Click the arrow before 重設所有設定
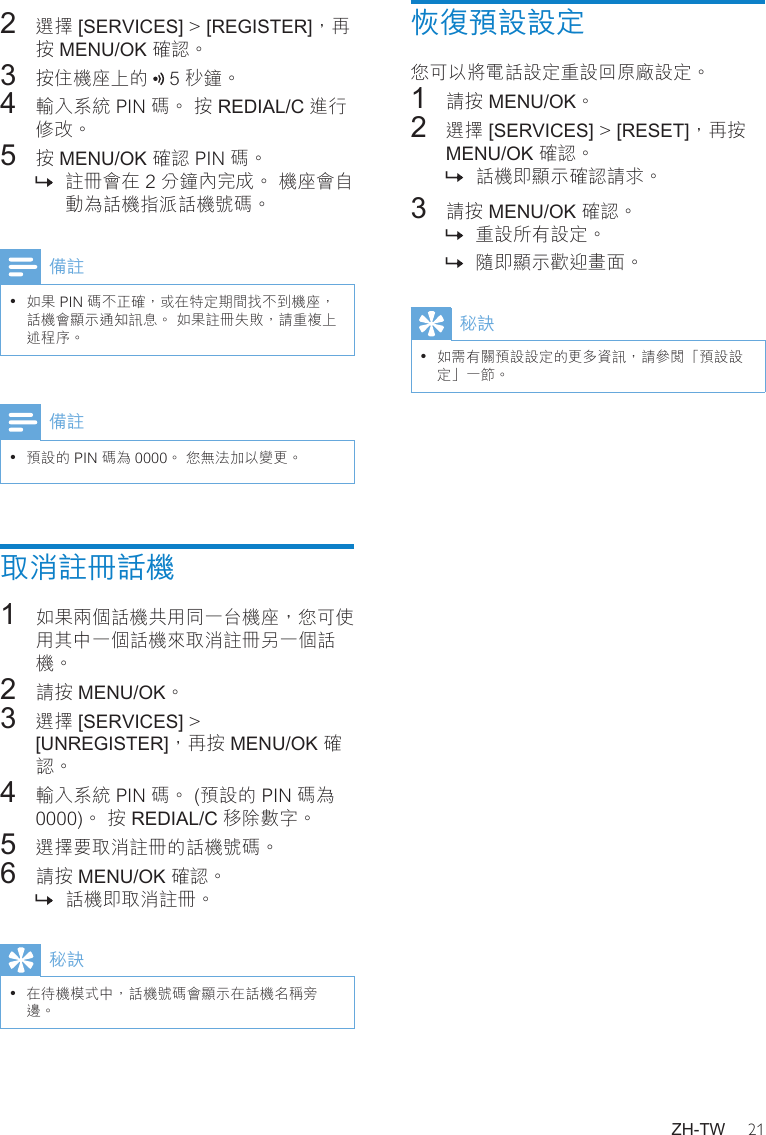 click(x=454, y=235)
